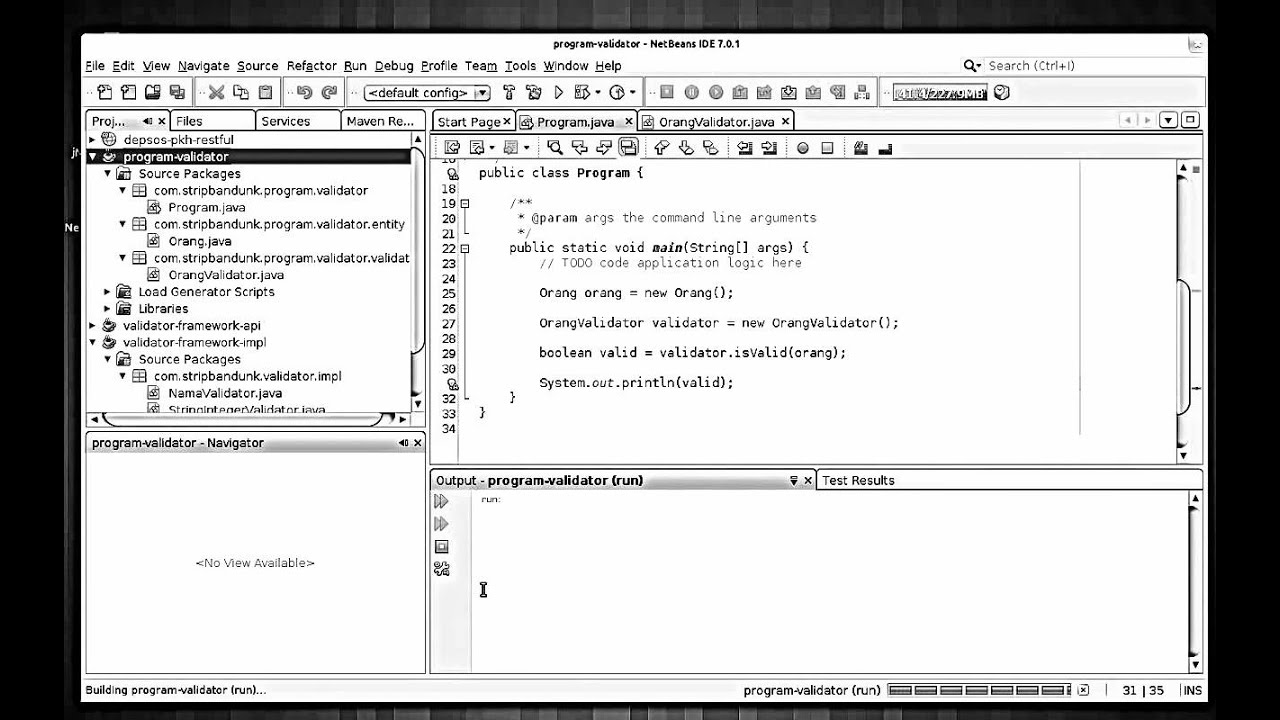Click the Copy icon in main toolbar
1280x720 pixels.
241,92
